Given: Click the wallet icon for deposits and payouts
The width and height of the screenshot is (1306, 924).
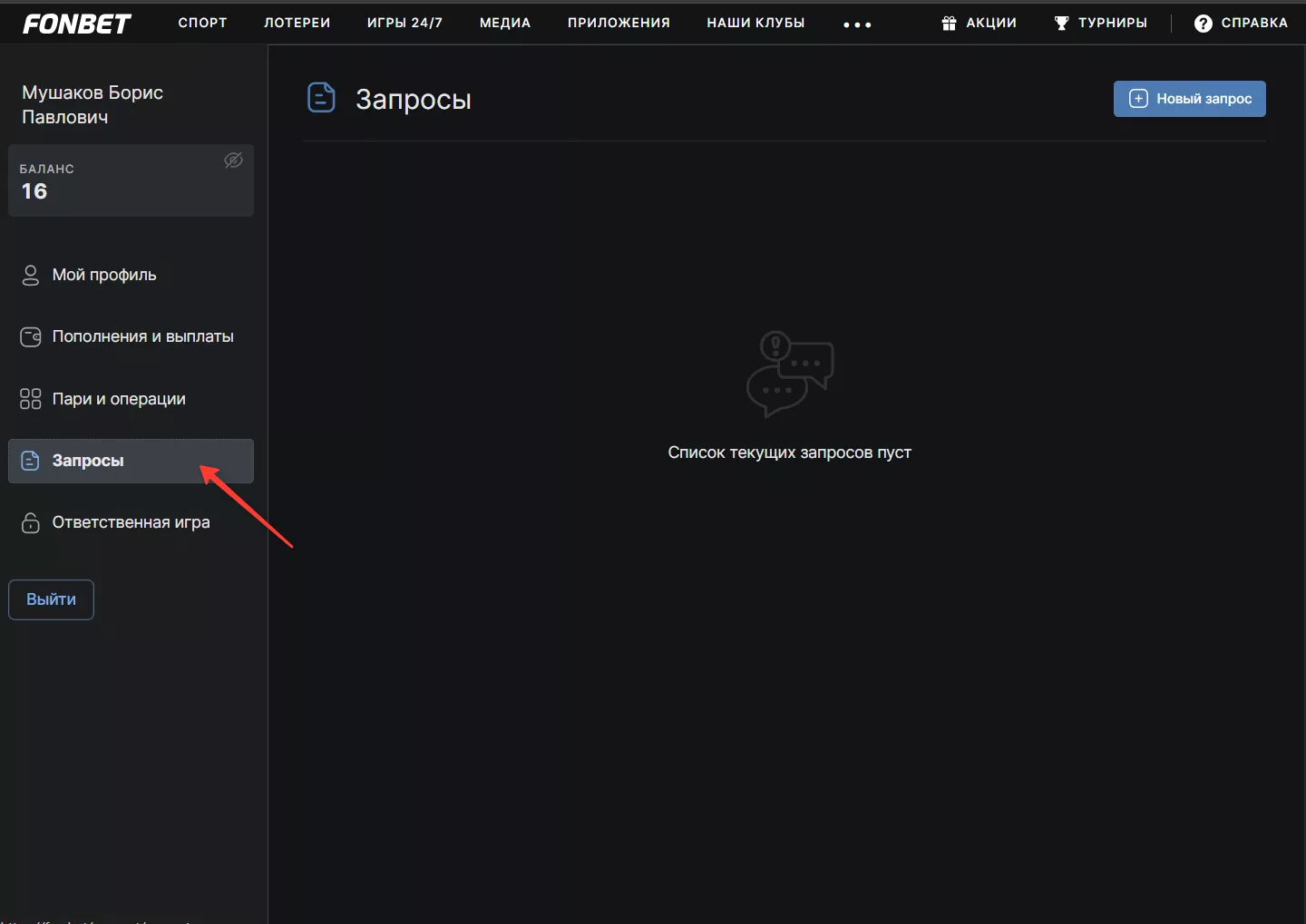Looking at the screenshot, I should click(31, 337).
